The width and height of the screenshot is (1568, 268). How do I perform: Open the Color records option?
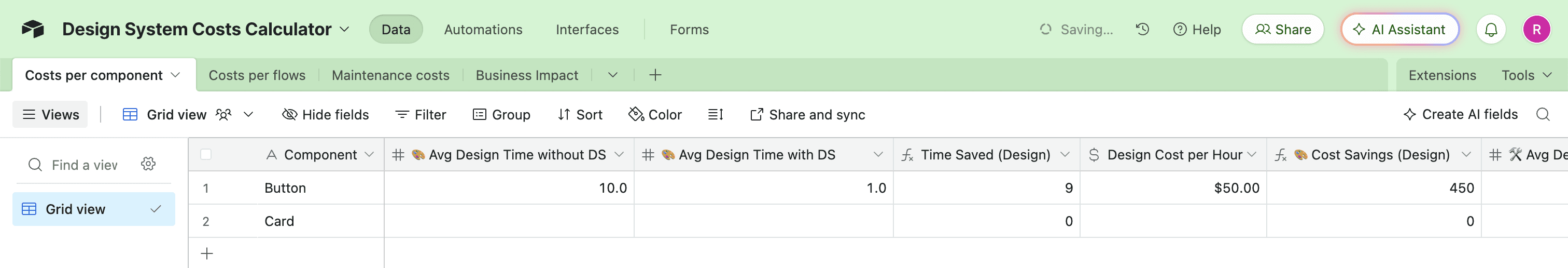(x=655, y=114)
